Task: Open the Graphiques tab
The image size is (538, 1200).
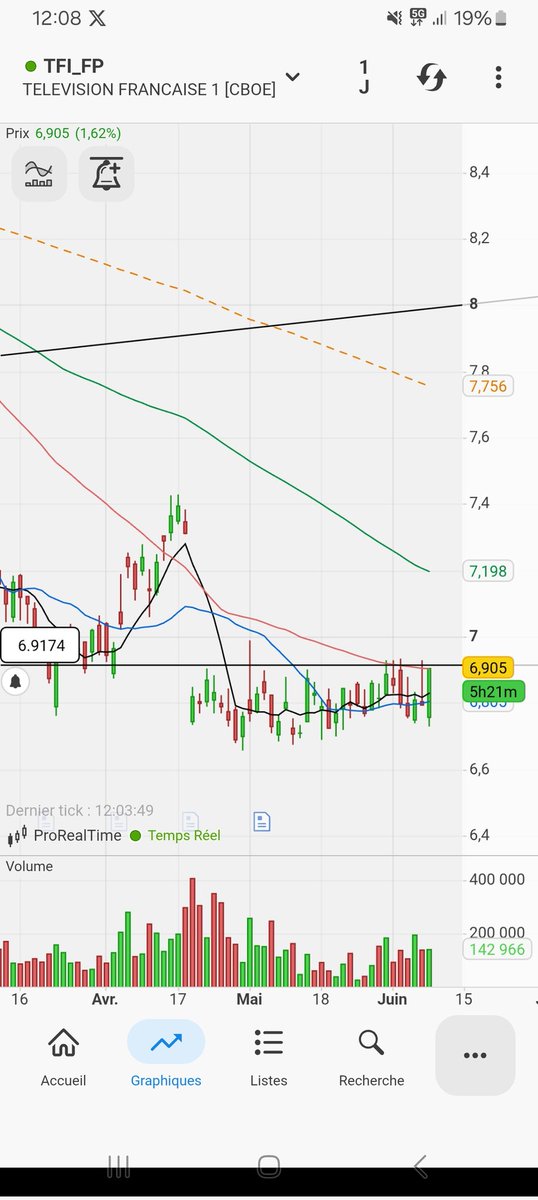Action: 166,1058
